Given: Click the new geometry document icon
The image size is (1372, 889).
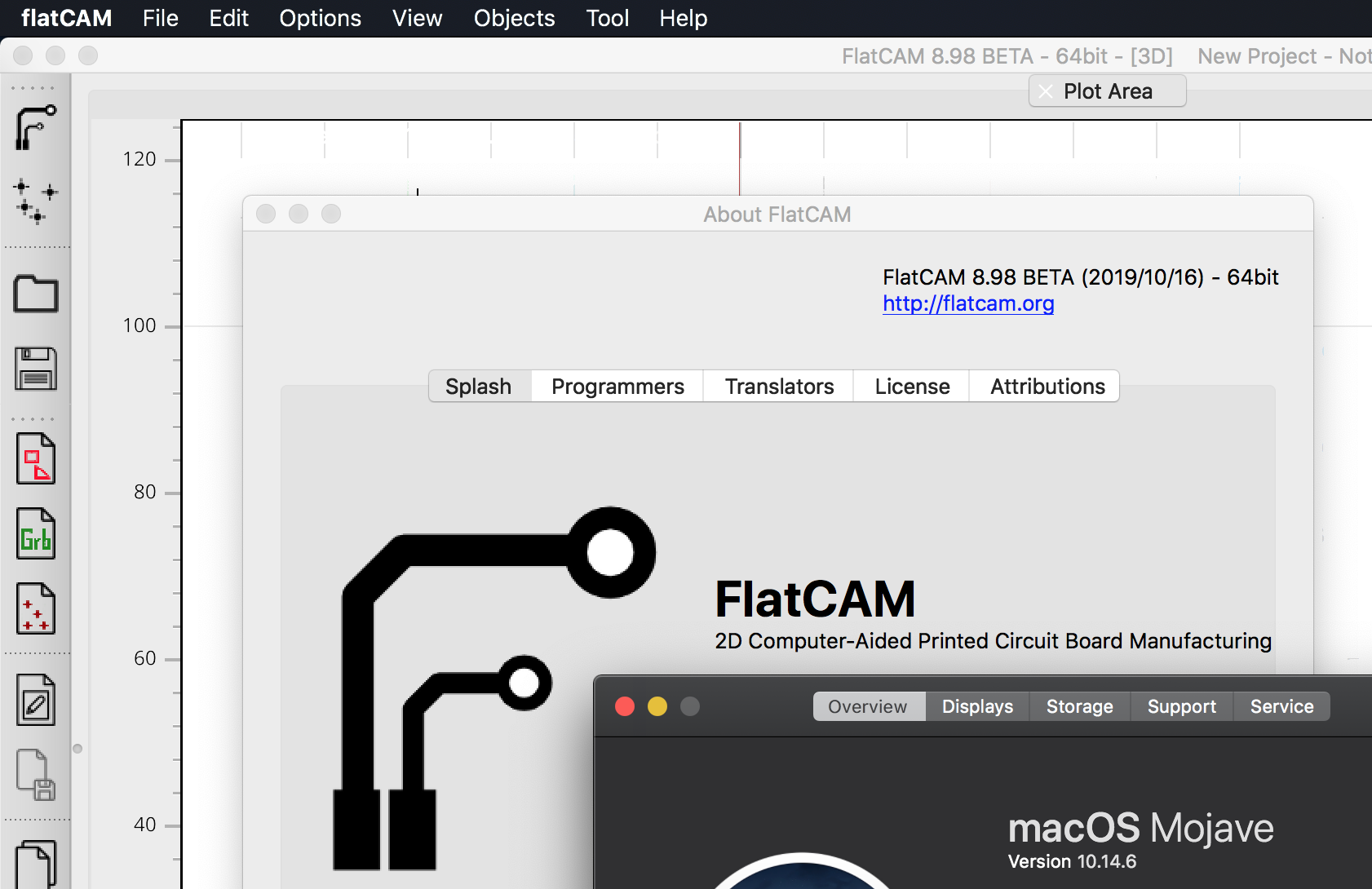Looking at the screenshot, I should click(36, 458).
